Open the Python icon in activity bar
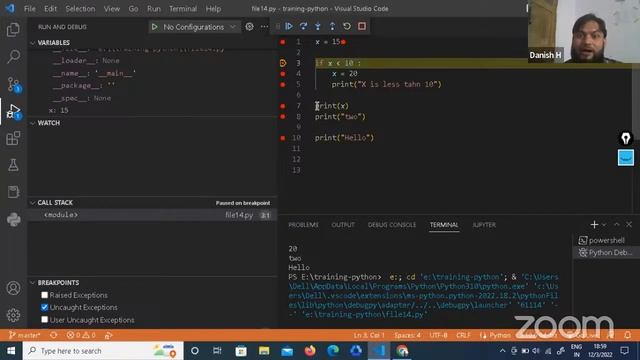640x360 pixels. (x=13, y=220)
